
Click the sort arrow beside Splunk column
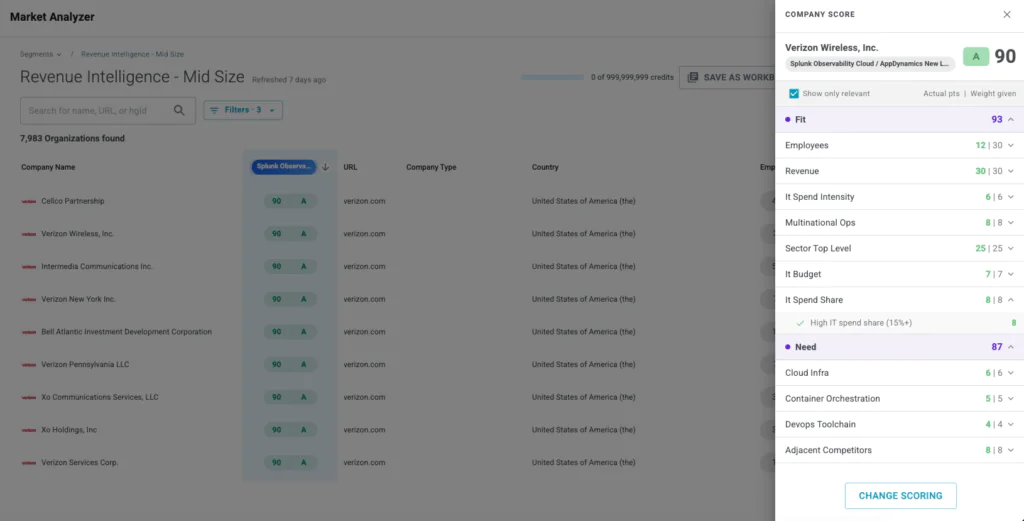(x=325, y=167)
